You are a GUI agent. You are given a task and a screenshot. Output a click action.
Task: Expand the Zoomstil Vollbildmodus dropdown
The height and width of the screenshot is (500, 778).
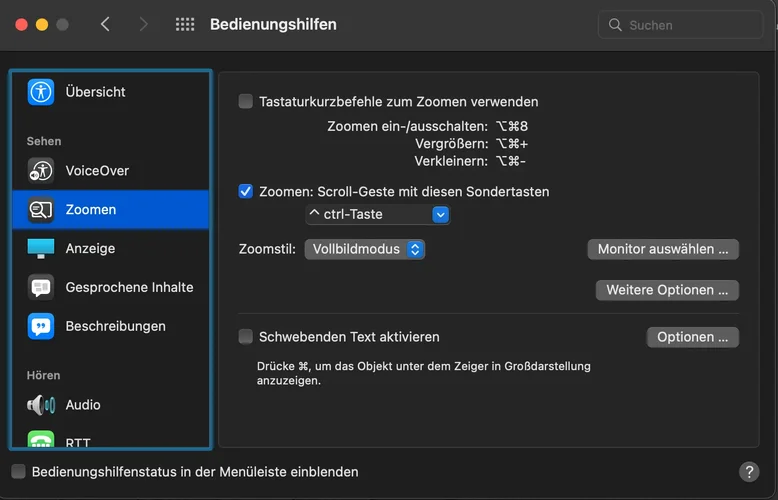pyautogui.click(x=365, y=249)
